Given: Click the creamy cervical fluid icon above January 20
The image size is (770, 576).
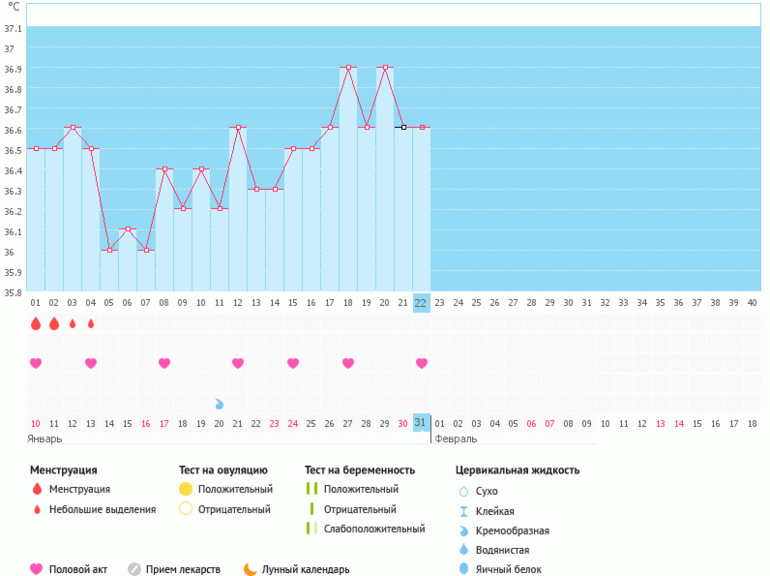Looking at the screenshot, I should coord(219,403).
